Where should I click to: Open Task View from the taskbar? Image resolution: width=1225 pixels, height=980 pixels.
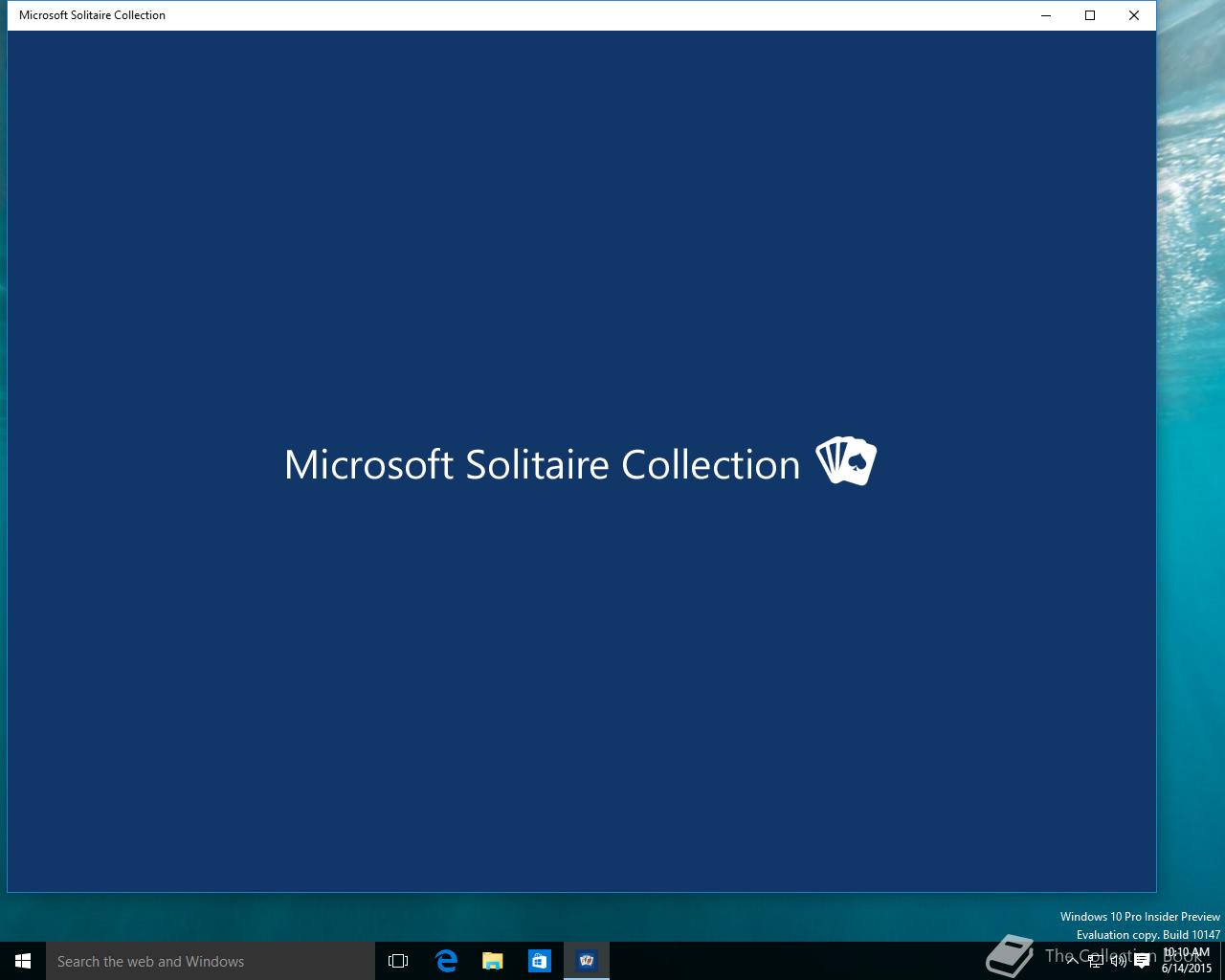pyautogui.click(x=398, y=961)
